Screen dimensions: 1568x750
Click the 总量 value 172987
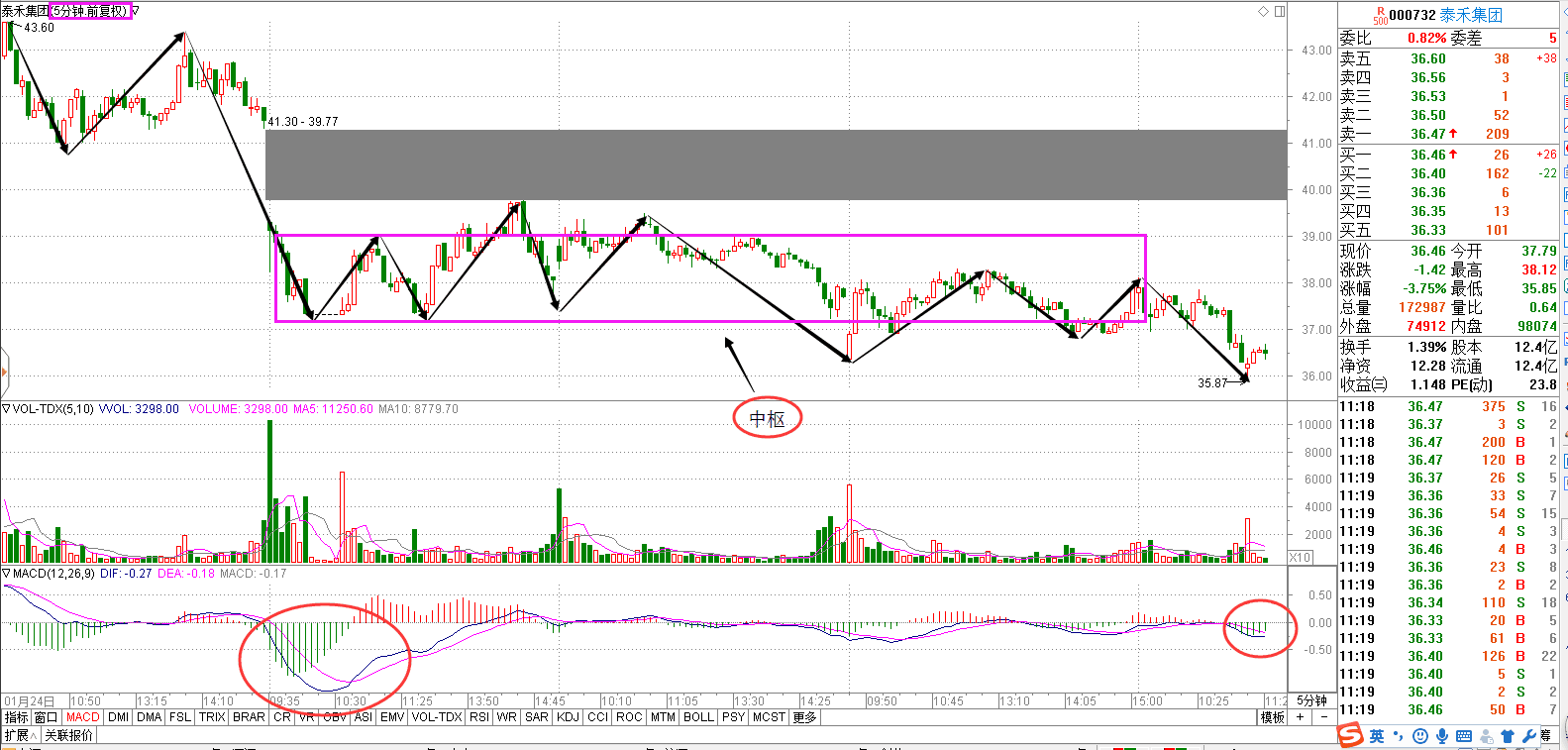click(x=1422, y=307)
